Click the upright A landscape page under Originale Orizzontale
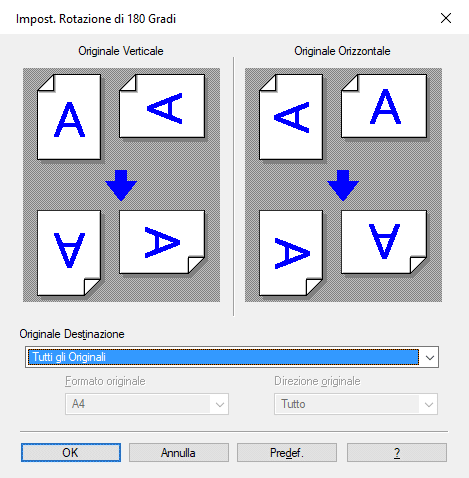The width and height of the screenshot is (469, 478). tap(384, 106)
